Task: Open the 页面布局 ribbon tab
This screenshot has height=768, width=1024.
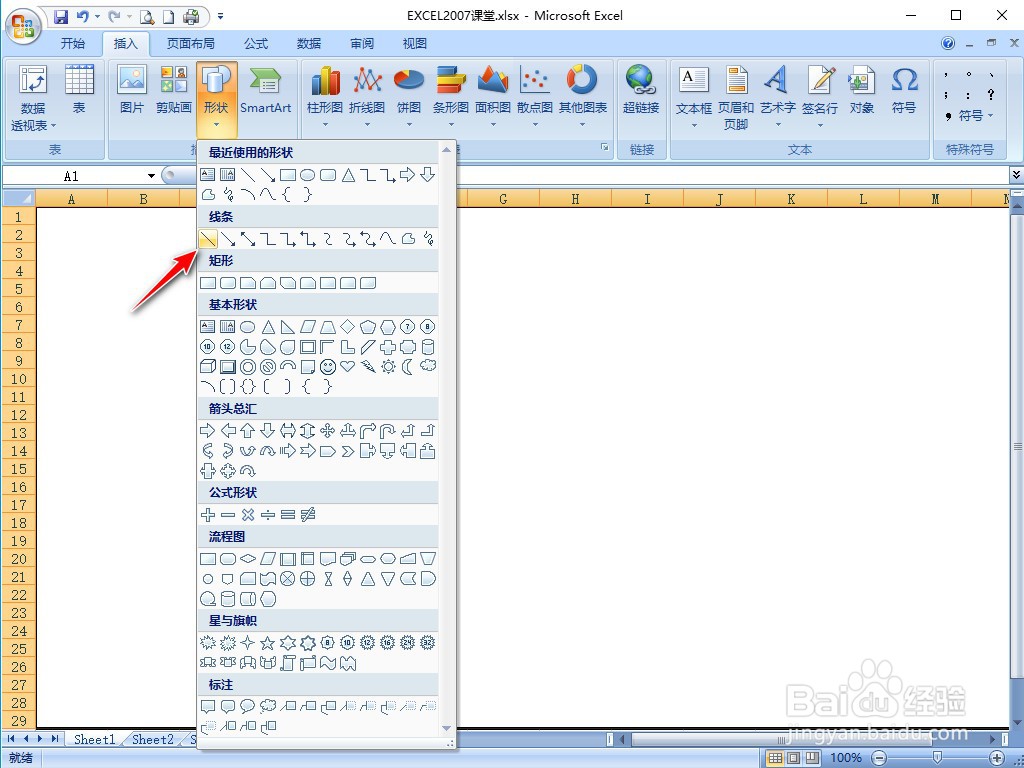Action: tap(190, 44)
